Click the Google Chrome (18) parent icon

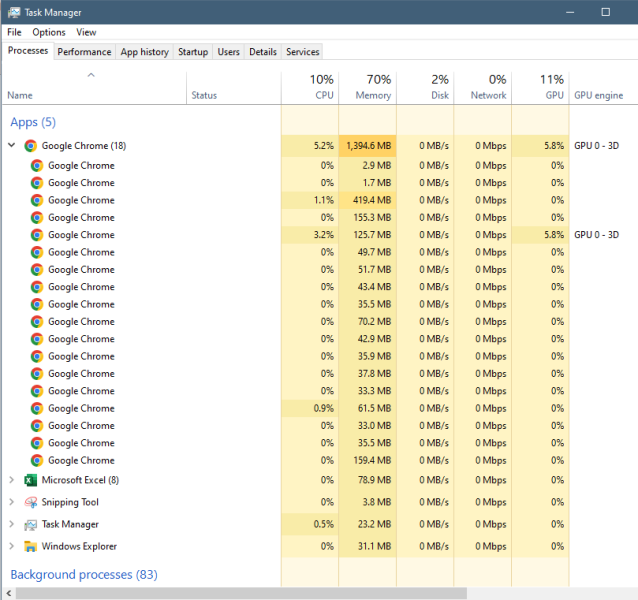[x=31, y=146]
